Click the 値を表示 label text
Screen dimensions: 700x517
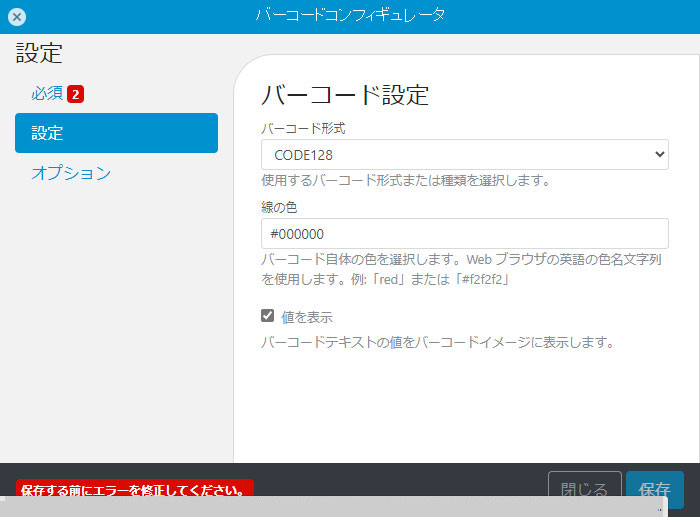coord(307,317)
